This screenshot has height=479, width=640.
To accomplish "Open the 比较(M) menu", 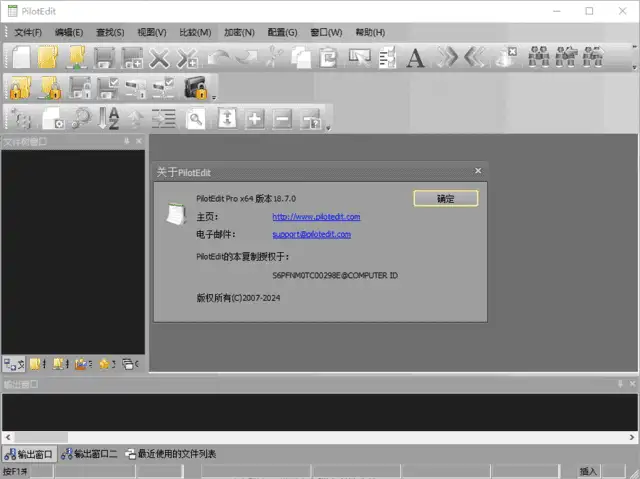I will 196,33.
